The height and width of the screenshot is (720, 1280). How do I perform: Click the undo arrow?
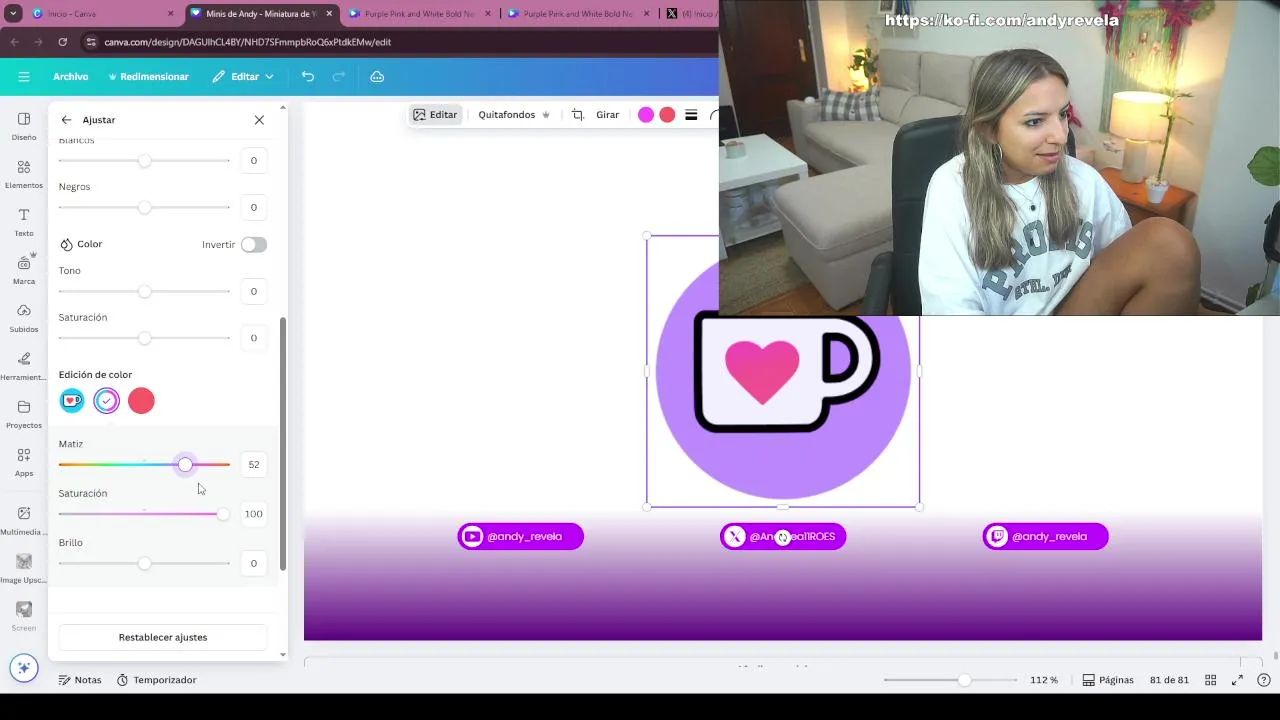(308, 76)
